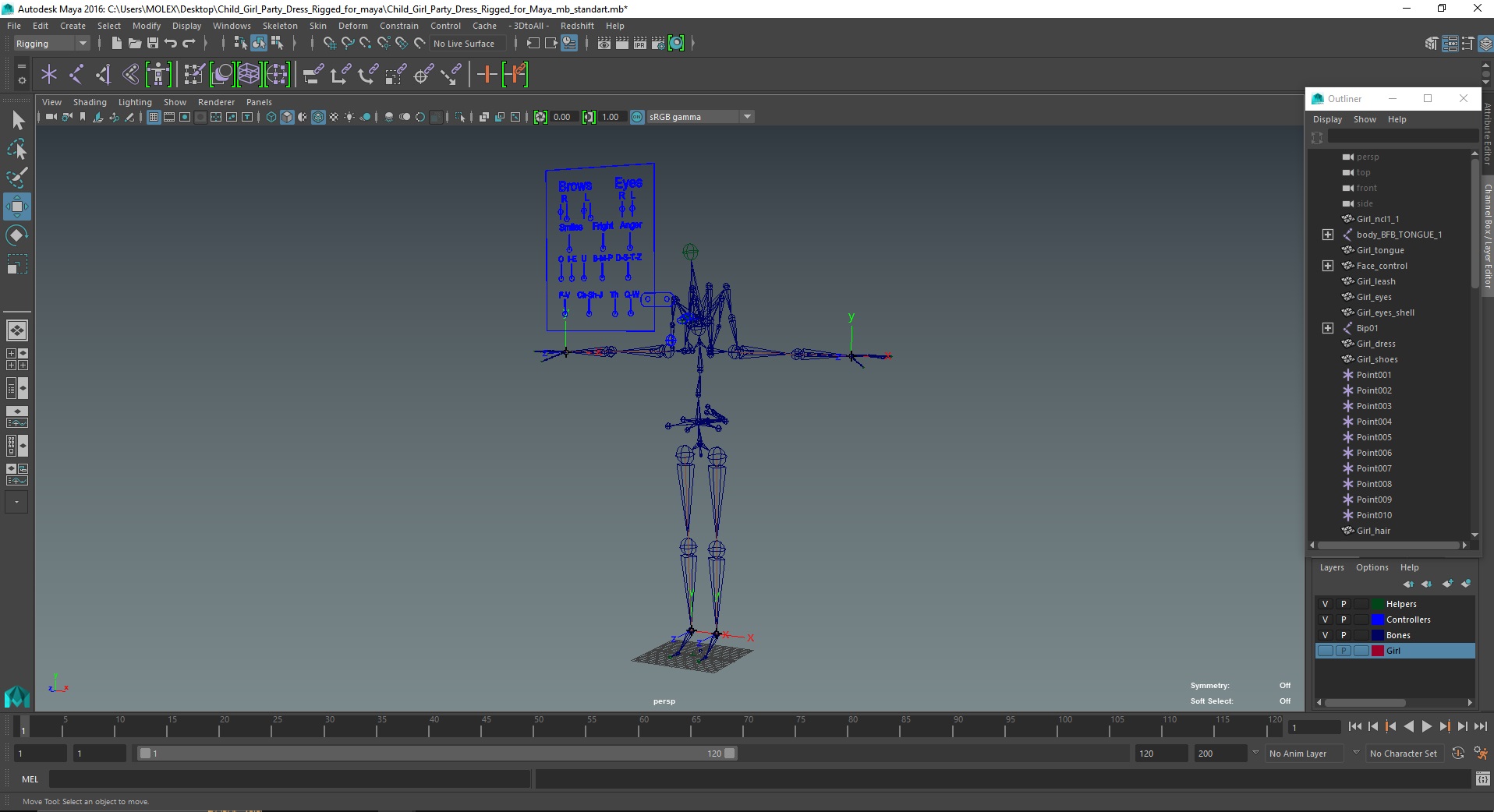This screenshot has height=812, width=1494.
Task: Click the green color swatch of Helpers layer
Action: (x=1378, y=604)
